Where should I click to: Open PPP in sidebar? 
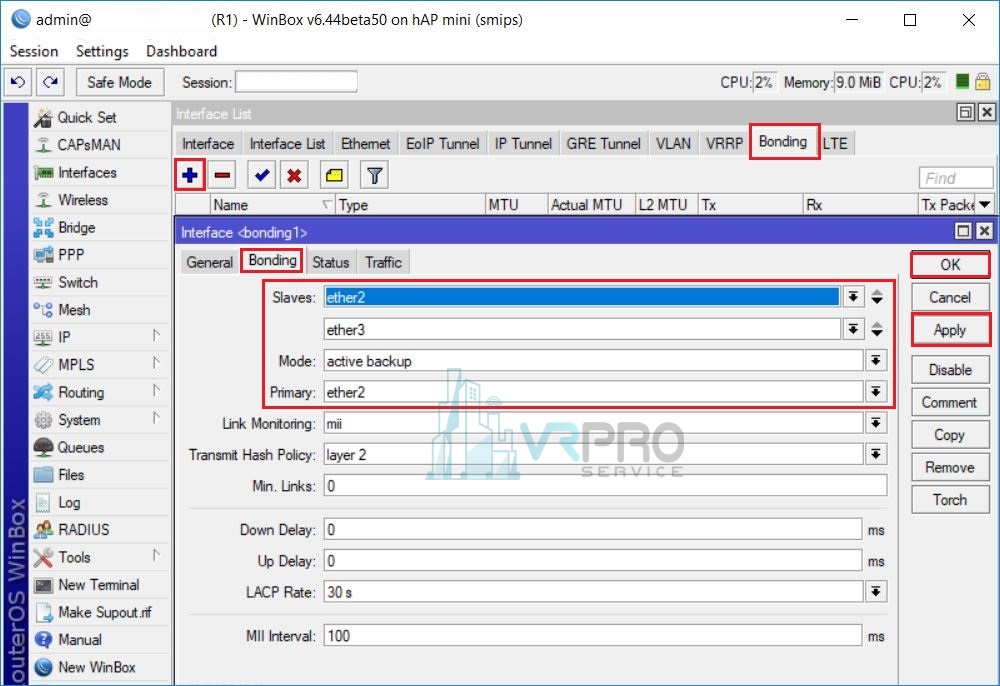(x=71, y=254)
